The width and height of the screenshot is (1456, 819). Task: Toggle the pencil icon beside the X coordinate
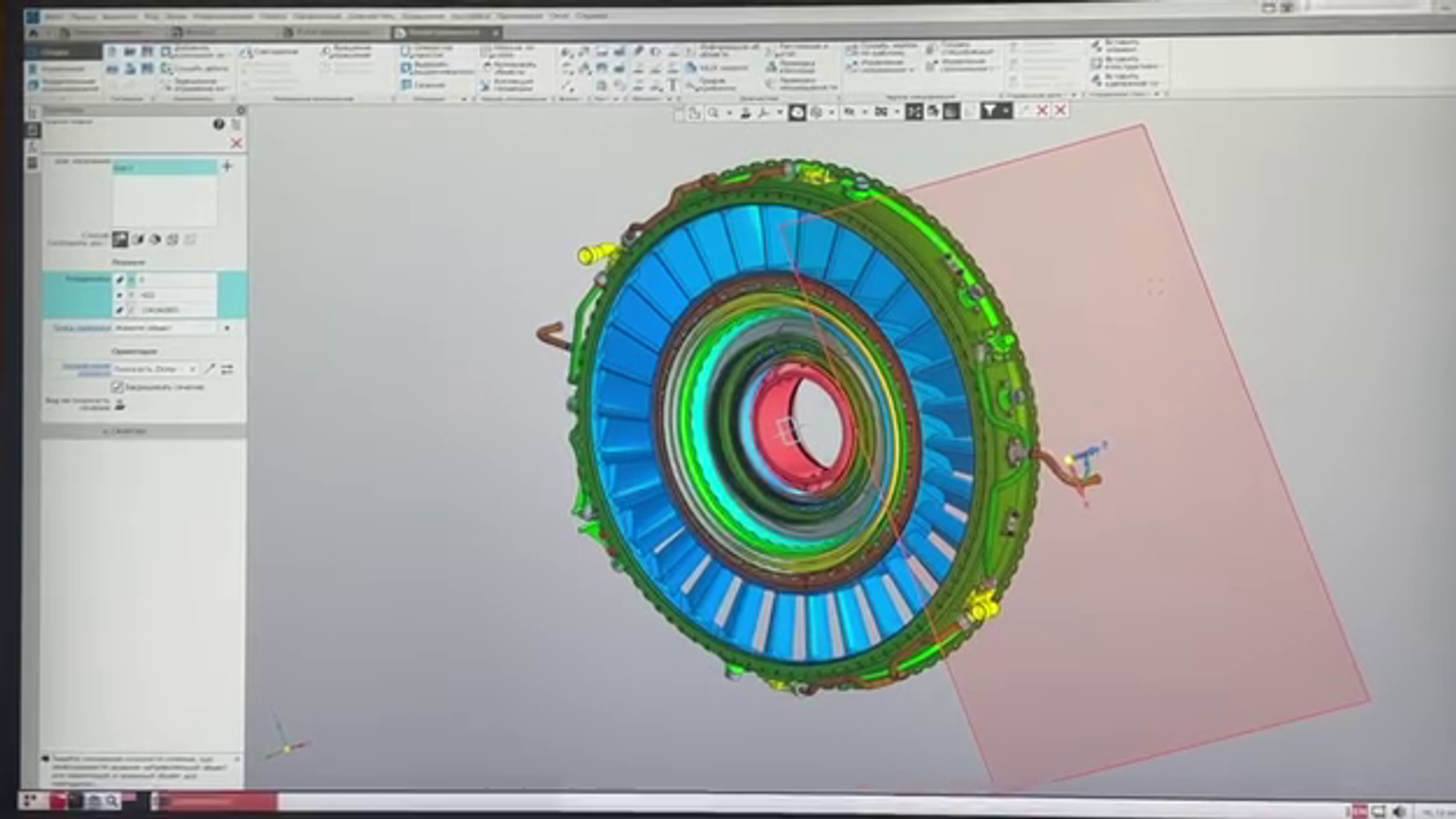point(120,279)
